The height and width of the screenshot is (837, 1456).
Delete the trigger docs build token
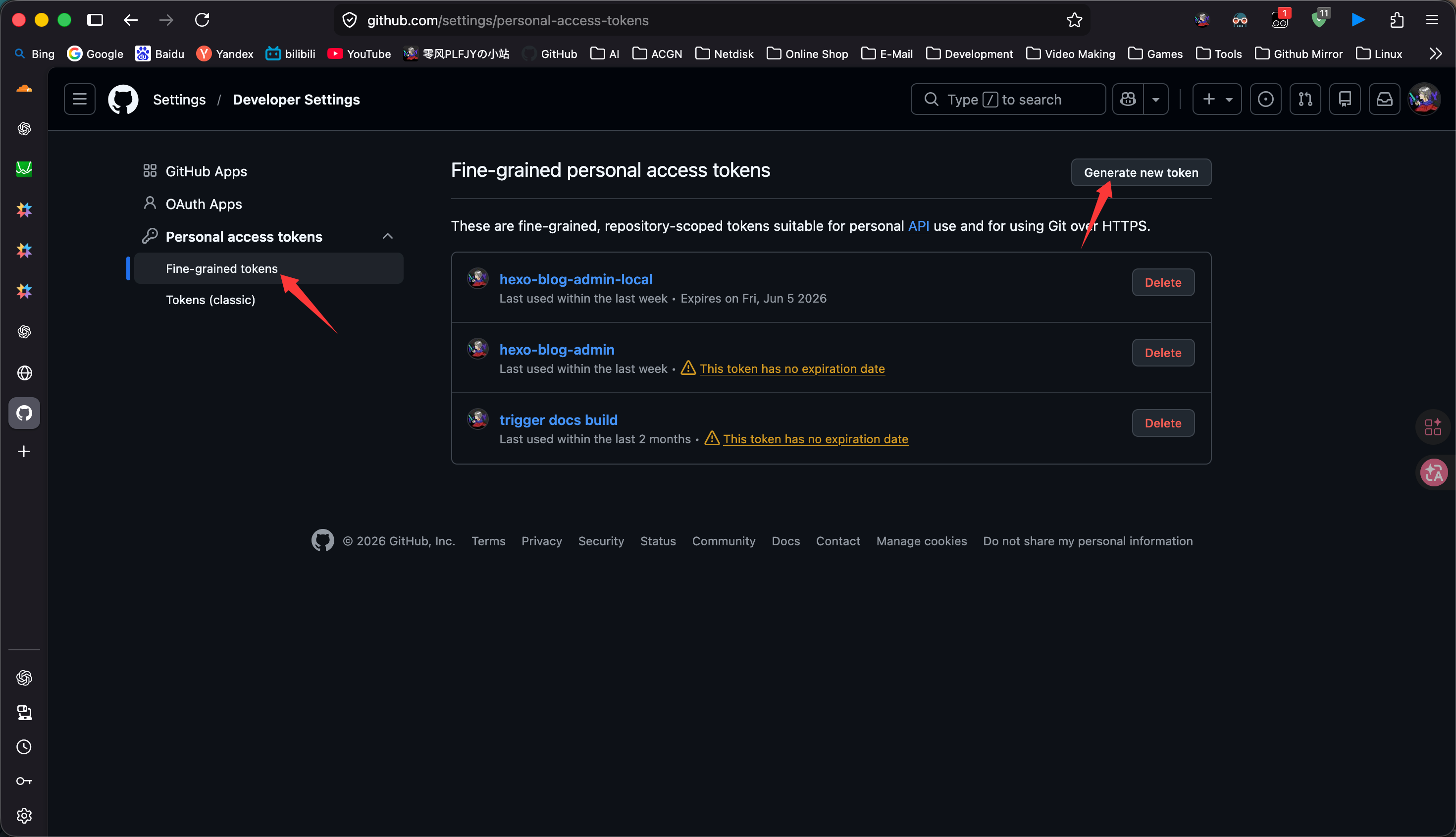coord(1163,422)
